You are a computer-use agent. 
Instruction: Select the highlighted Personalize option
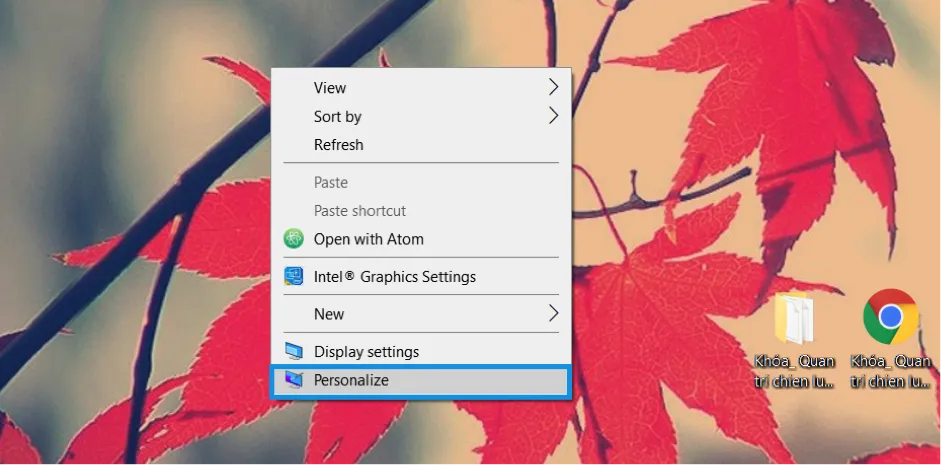(x=351, y=381)
